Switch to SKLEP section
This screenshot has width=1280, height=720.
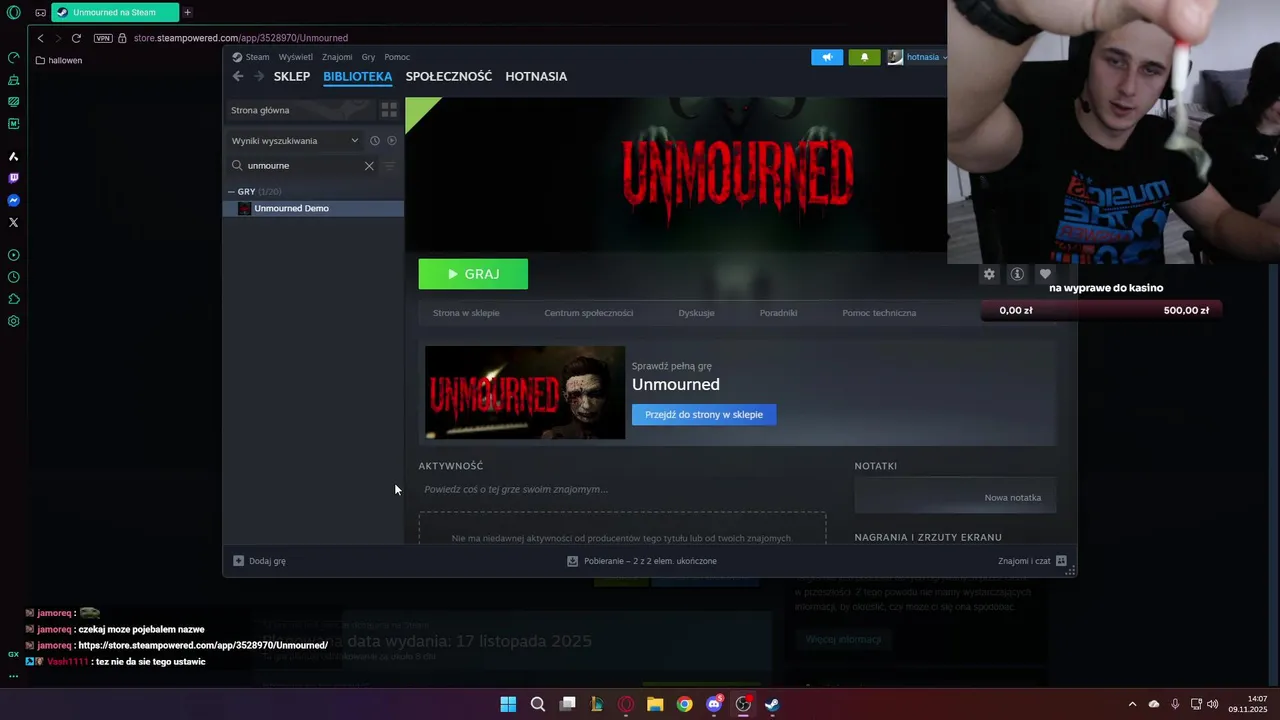[292, 76]
